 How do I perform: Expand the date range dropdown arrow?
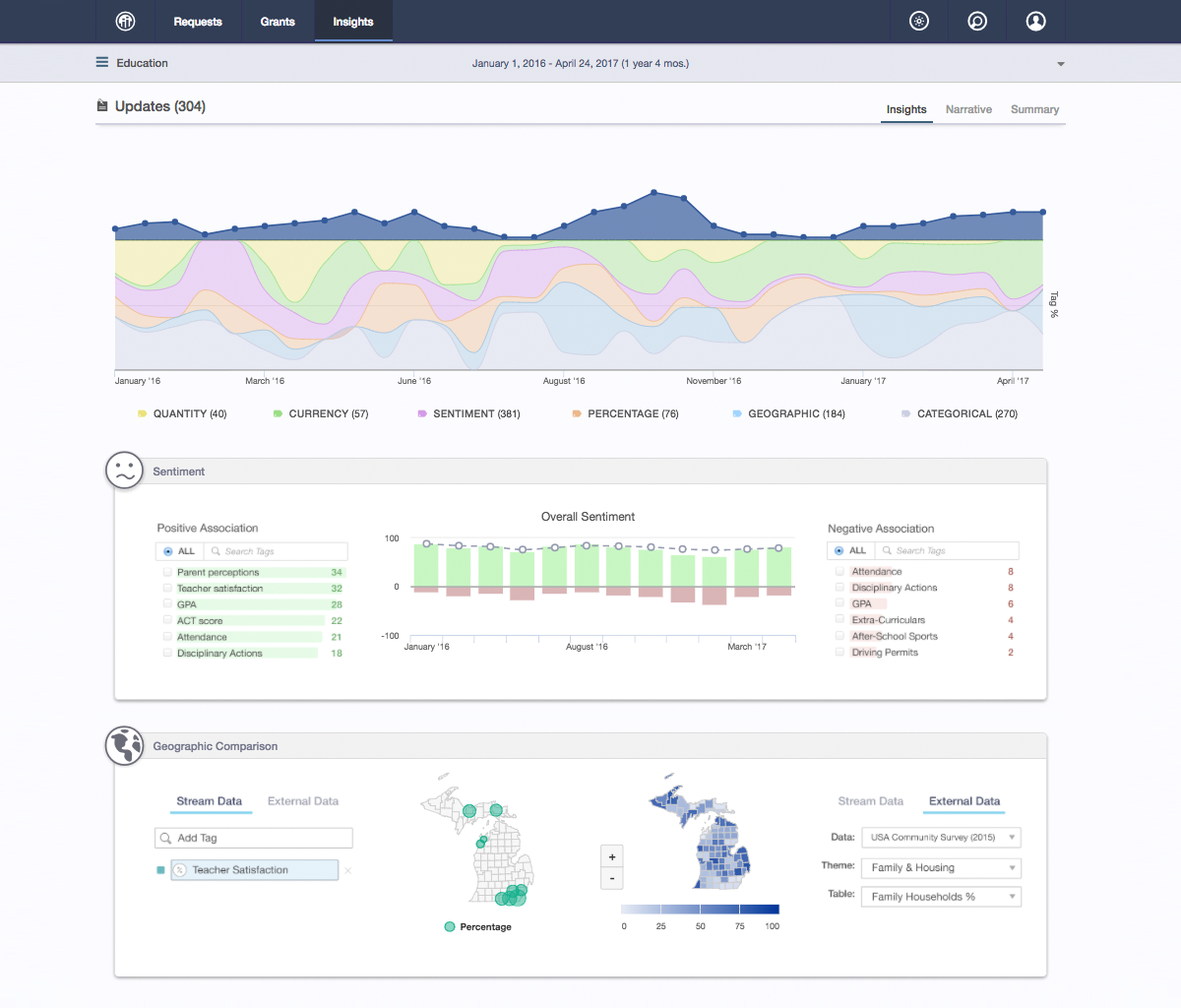point(1060,64)
